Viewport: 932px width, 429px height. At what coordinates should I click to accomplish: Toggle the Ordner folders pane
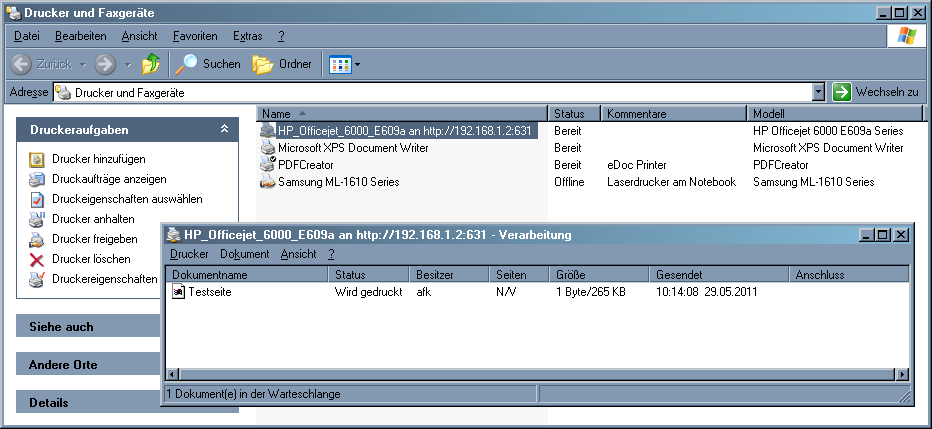tap(282, 64)
